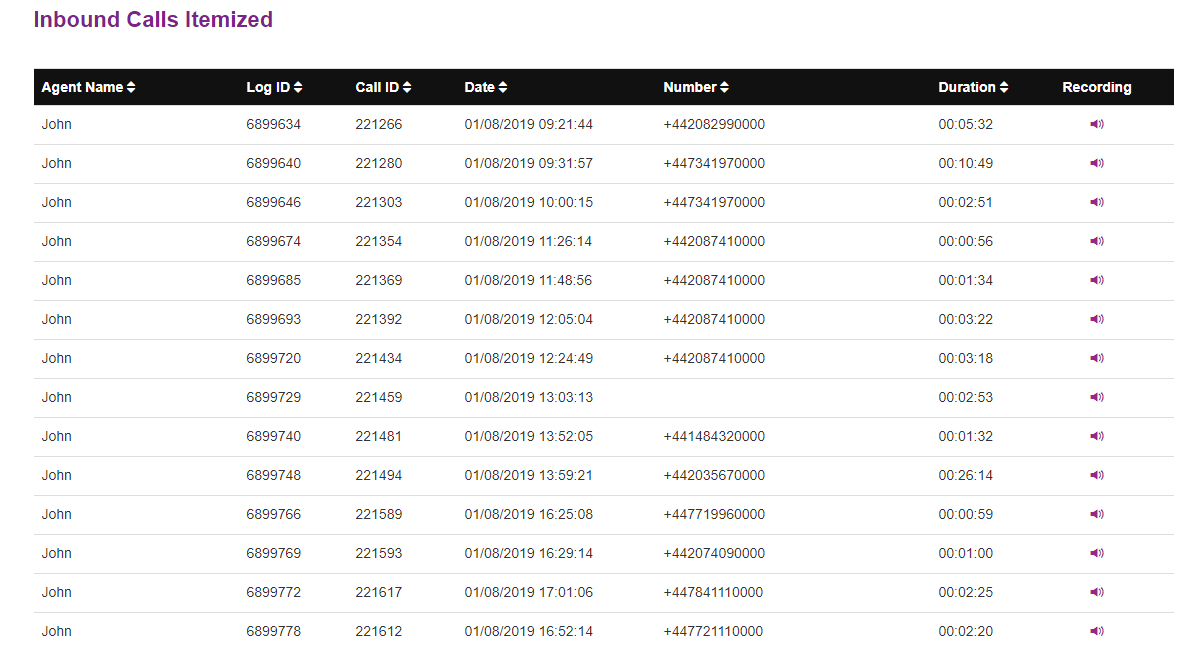Screen dimensions: 1184x660
Task: Select Log ID 6899772 cell
Action: pos(273,593)
